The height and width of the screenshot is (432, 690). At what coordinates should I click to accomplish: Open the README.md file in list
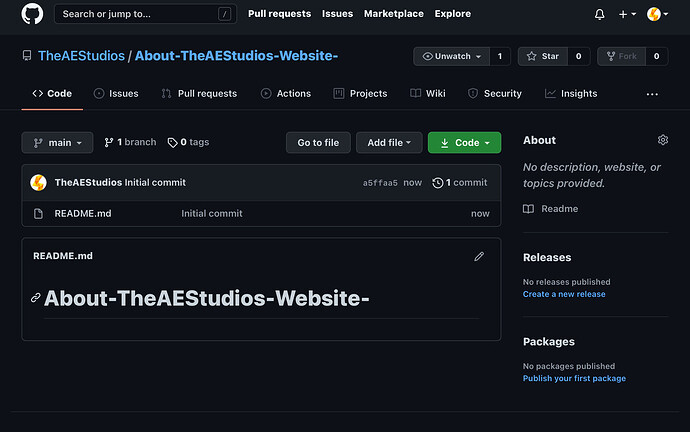pos(83,213)
